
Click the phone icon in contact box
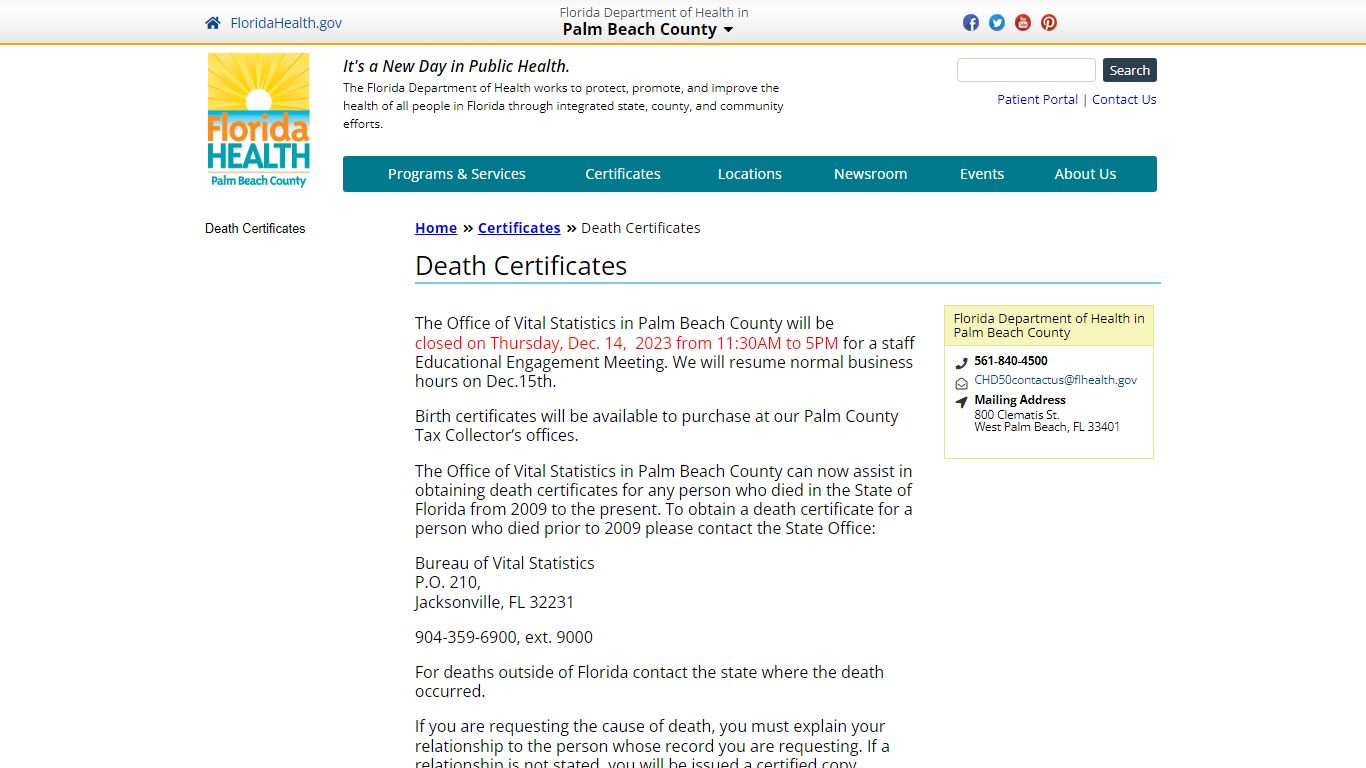point(961,363)
